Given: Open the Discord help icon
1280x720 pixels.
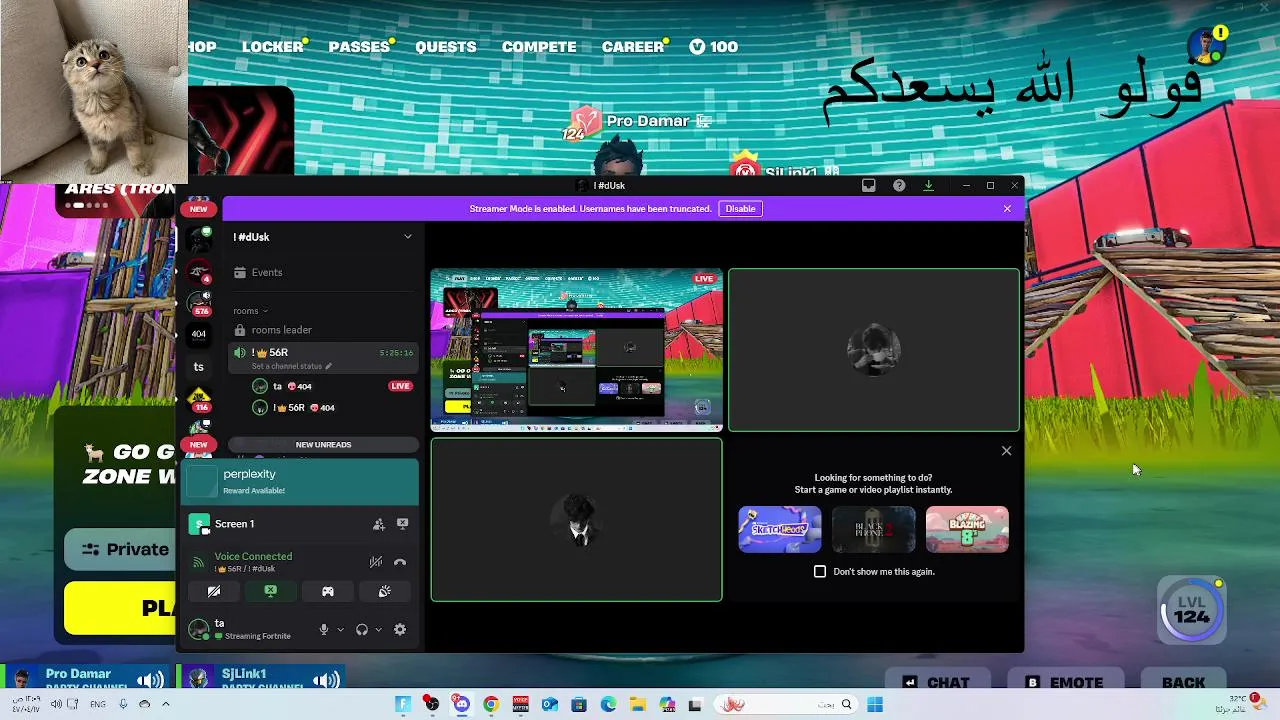Looking at the screenshot, I should tap(899, 185).
